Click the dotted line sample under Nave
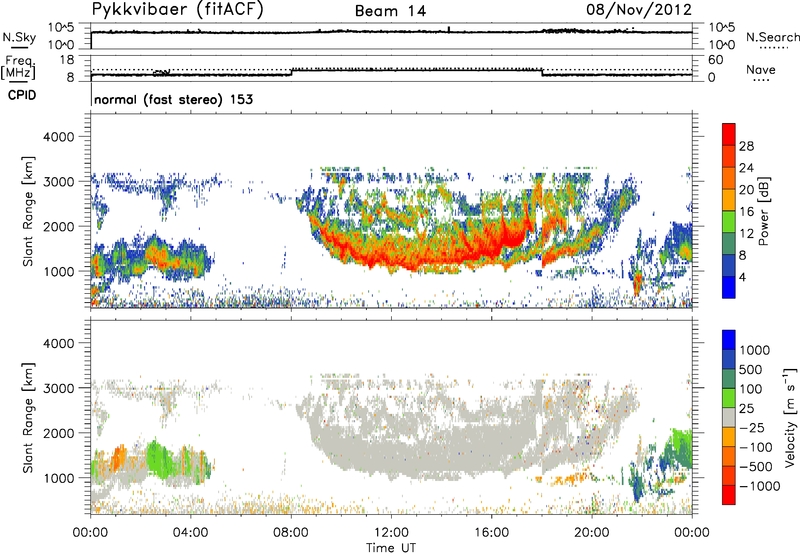The width and height of the screenshot is (800, 554). (762, 81)
